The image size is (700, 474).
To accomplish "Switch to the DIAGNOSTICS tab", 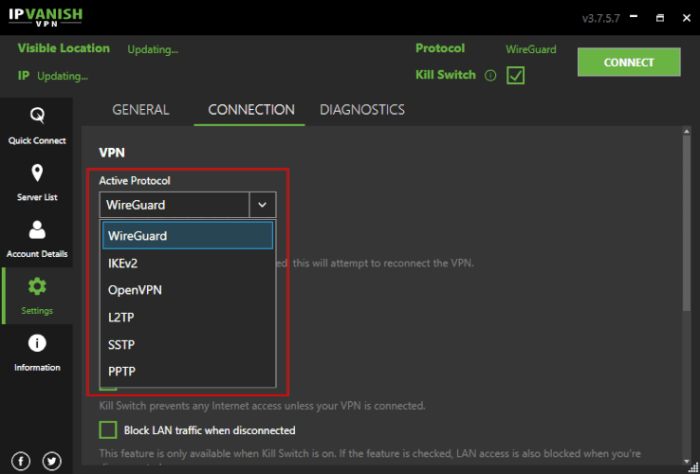I will point(362,110).
